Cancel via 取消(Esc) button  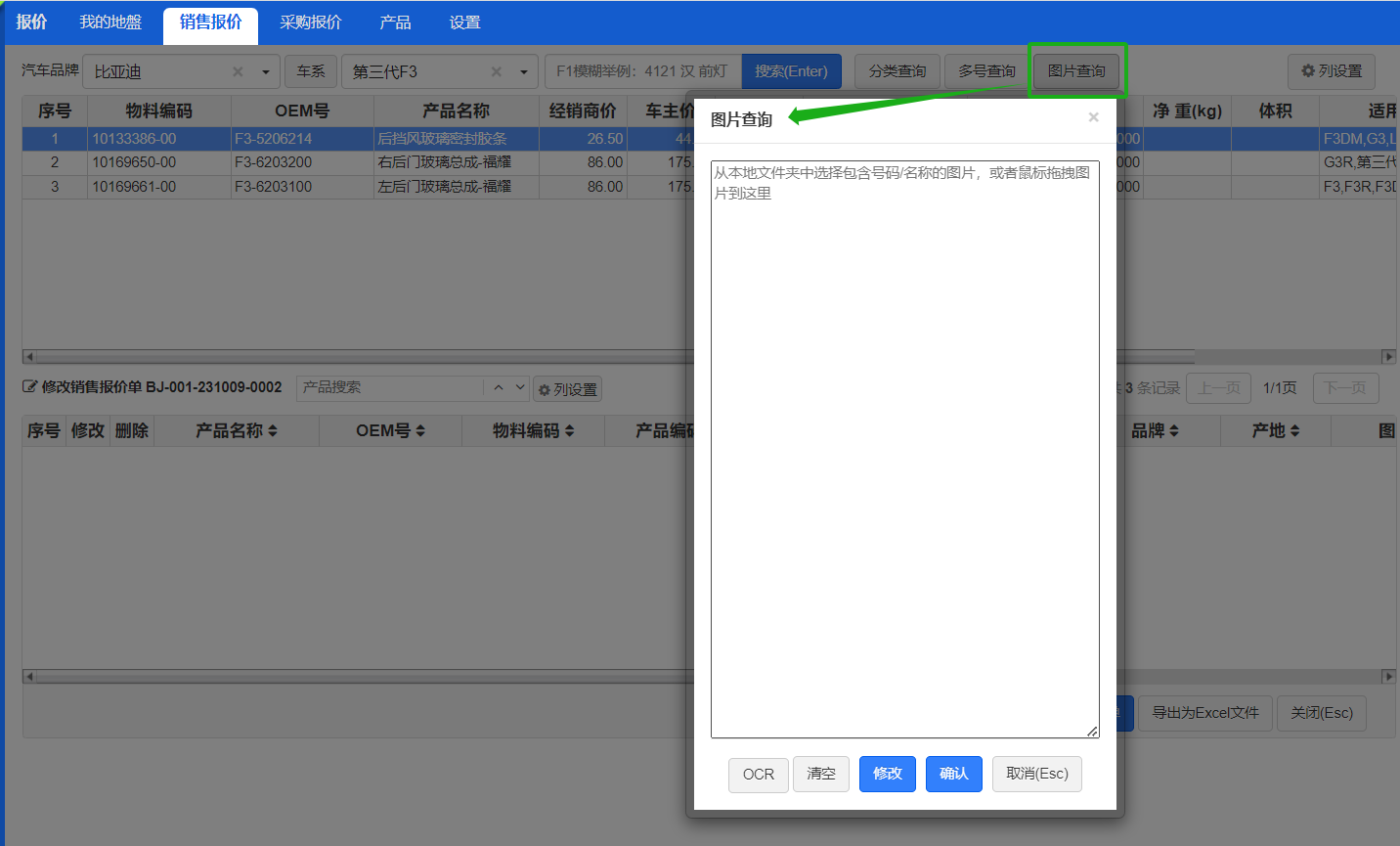[1037, 774]
